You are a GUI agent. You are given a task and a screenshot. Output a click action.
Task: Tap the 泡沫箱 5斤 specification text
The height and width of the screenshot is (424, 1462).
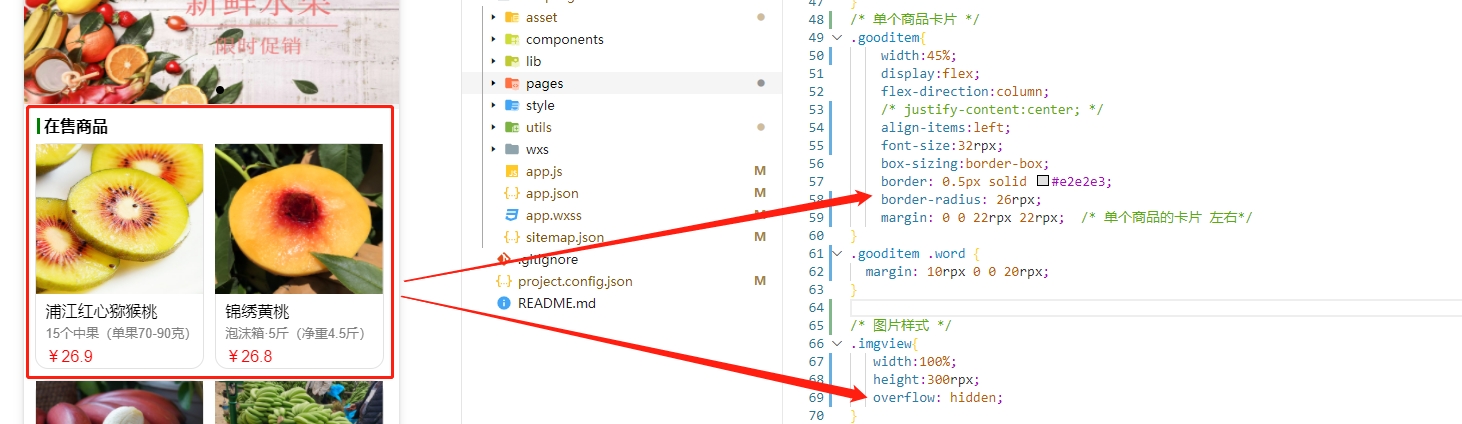pyautogui.click(x=295, y=333)
